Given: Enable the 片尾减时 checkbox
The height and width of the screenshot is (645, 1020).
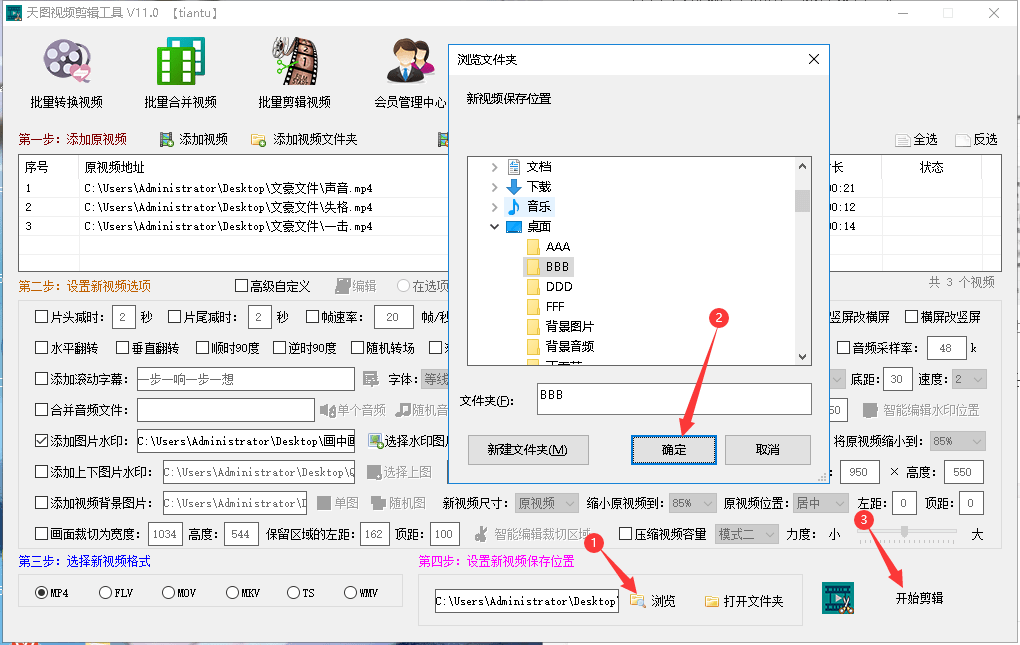Looking at the screenshot, I should coord(174,317).
